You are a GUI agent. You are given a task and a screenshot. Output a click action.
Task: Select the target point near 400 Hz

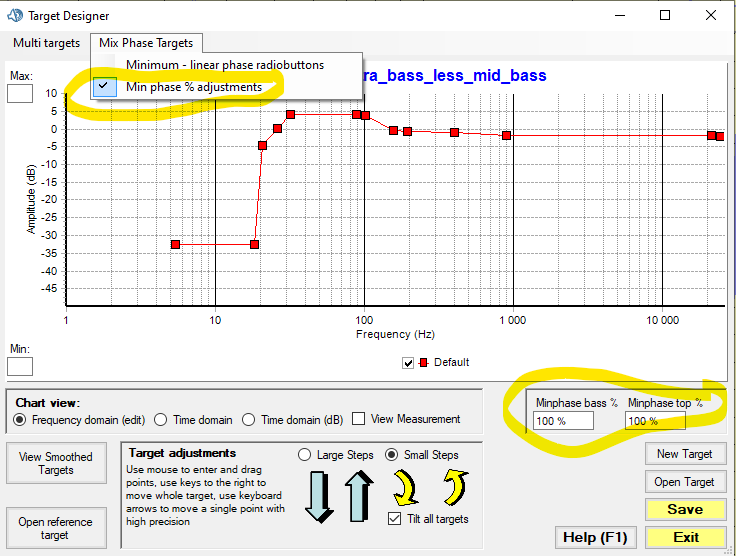(x=454, y=133)
